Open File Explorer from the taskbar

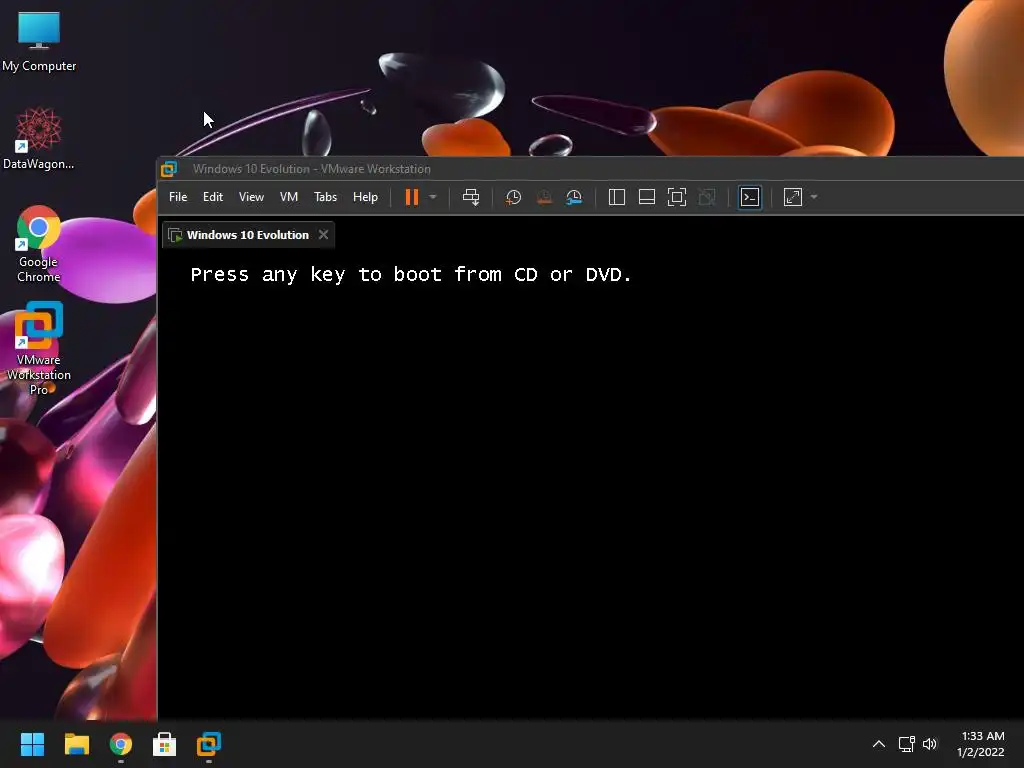(76, 744)
